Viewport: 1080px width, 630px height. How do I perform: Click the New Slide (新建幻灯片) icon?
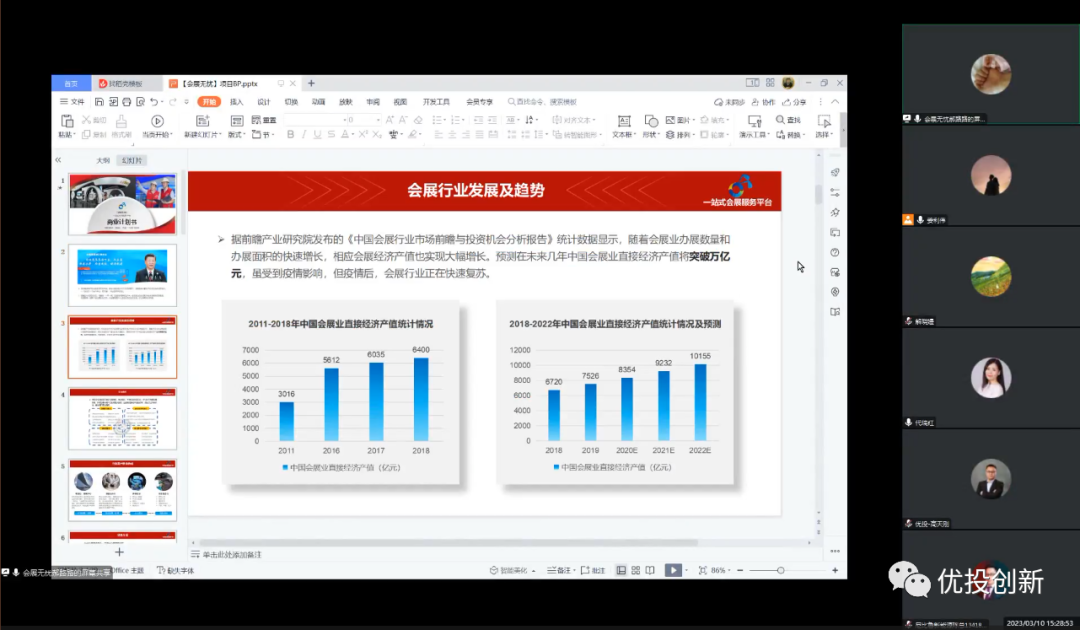[x=201, y=121]
